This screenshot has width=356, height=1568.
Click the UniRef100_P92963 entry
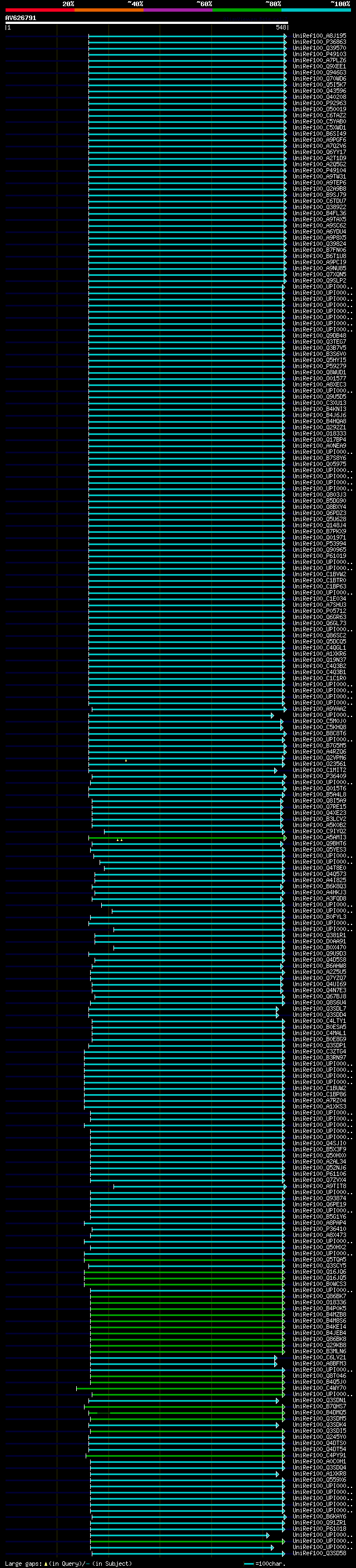(x=319, y=103)
